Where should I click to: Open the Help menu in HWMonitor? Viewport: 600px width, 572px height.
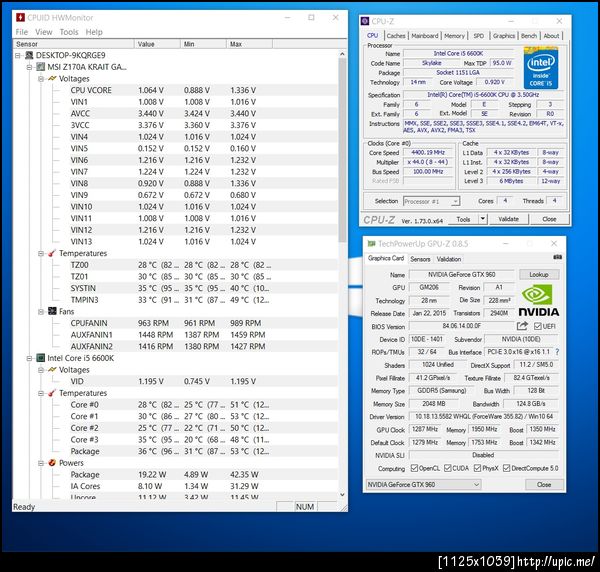click(x=94, y=32)
